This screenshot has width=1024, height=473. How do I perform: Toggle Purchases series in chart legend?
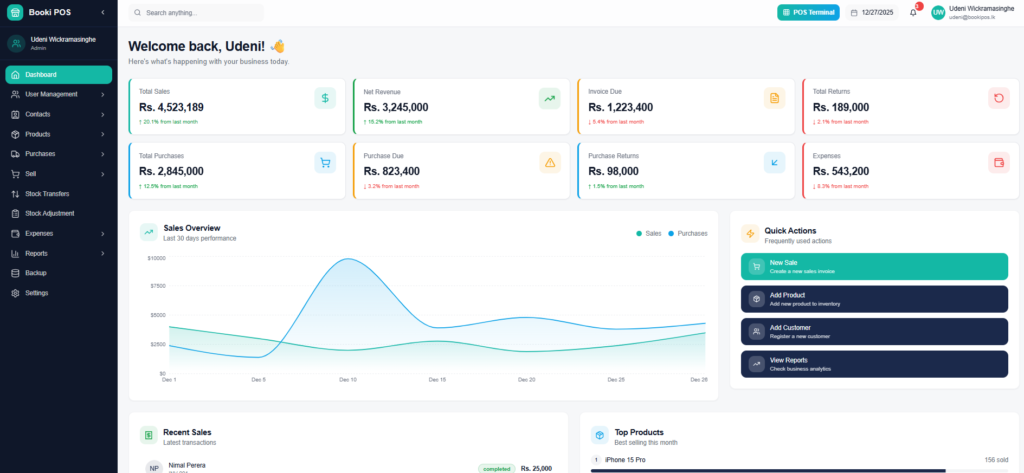(x=687, y=233)
